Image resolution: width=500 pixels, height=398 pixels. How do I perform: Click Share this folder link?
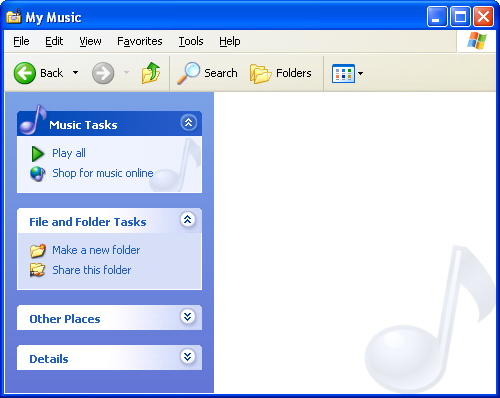tap(92, 270)
